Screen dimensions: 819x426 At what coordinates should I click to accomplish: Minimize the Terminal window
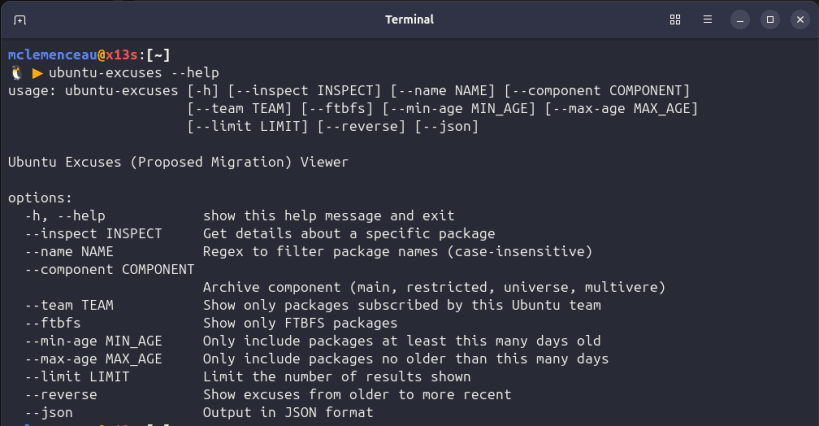(x=740, y=20)
